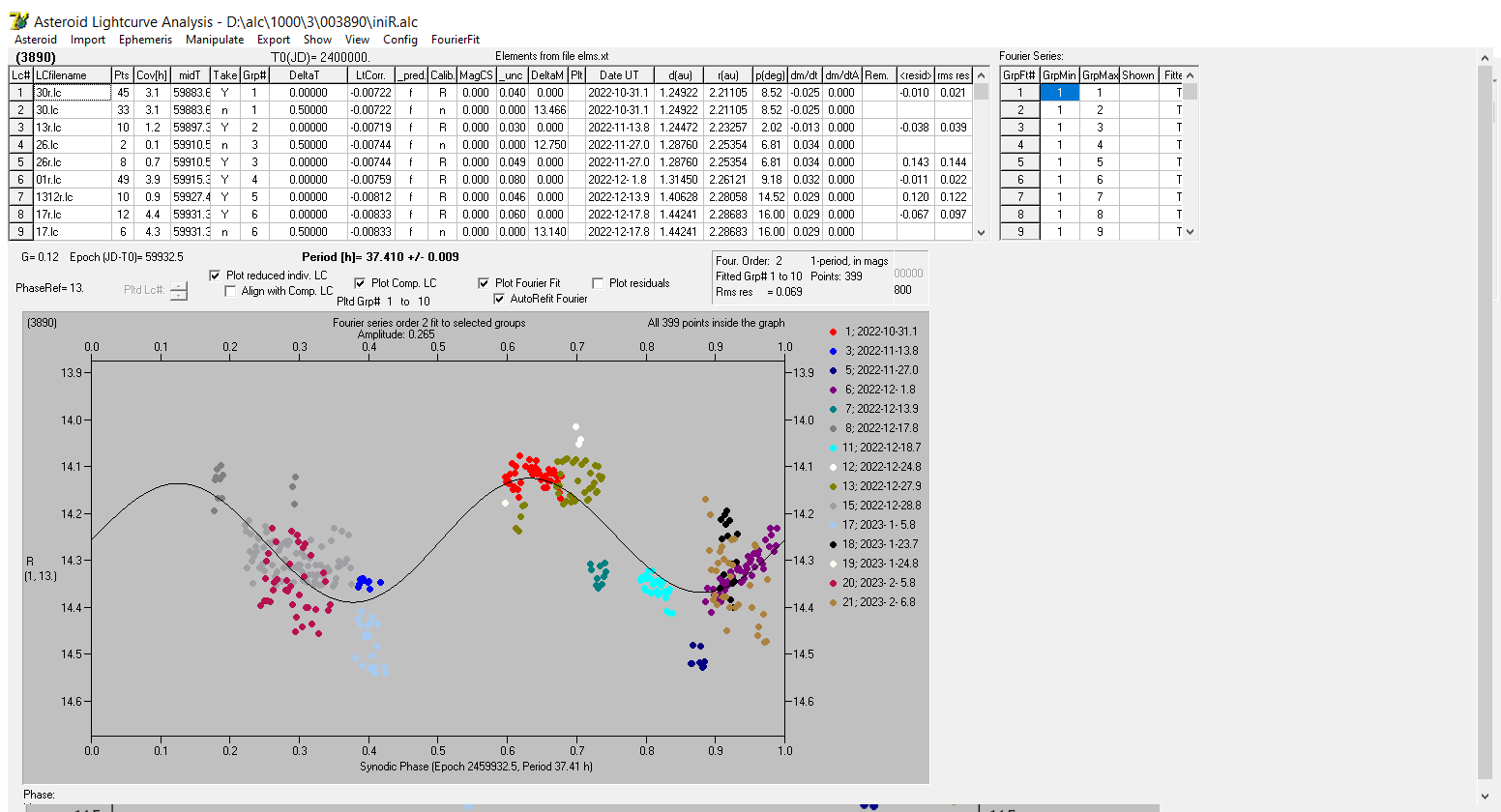The image size is (1501, 812).
Task: Uncheck Plot reduced indiv. LC
Action: pyautogui.click(x=215, y=275)
